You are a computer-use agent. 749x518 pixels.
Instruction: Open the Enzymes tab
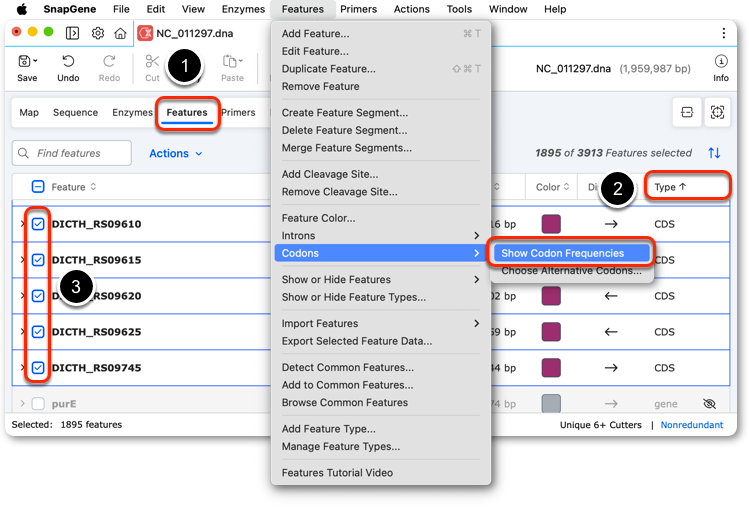point(132,112)
